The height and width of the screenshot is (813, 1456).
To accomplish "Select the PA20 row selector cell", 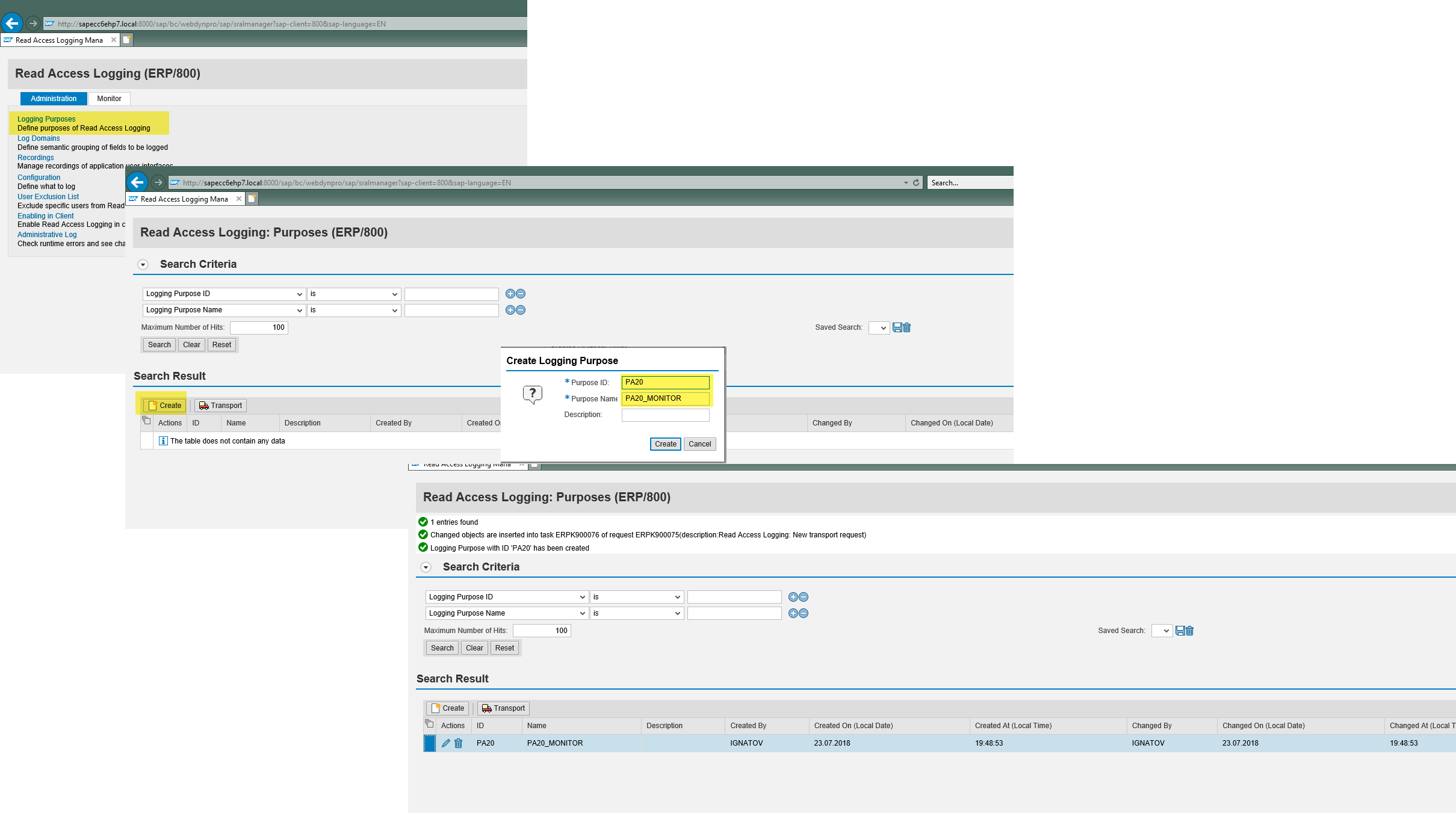I will pyautogui.click(x=429, y=743).
